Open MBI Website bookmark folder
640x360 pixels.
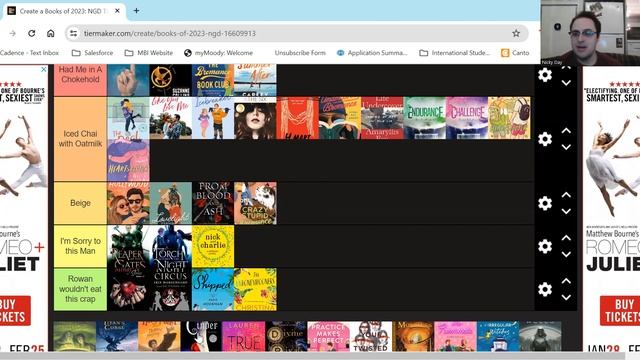pyautogui.click(x=149, y=53)
